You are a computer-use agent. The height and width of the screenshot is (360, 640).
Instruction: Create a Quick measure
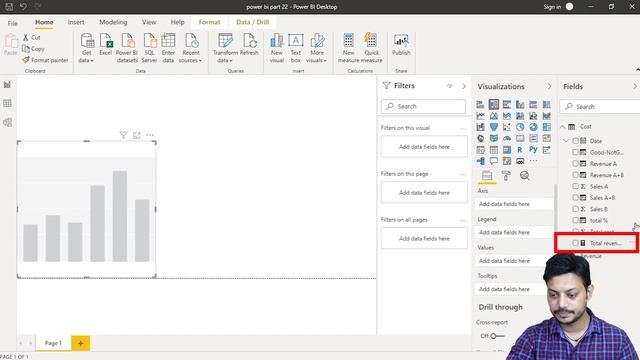click(x=371, y=48)
